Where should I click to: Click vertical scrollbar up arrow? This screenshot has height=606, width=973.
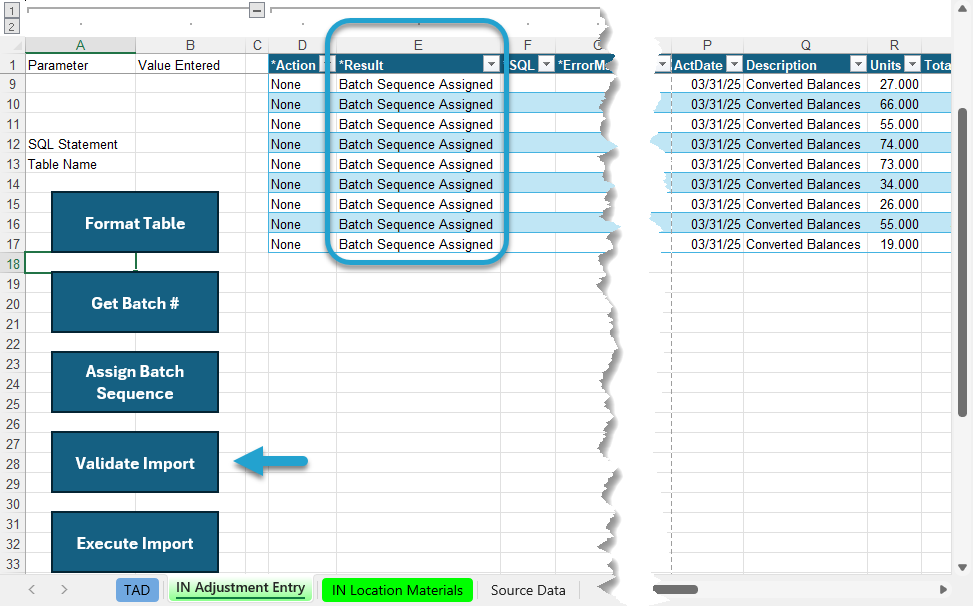962,9
